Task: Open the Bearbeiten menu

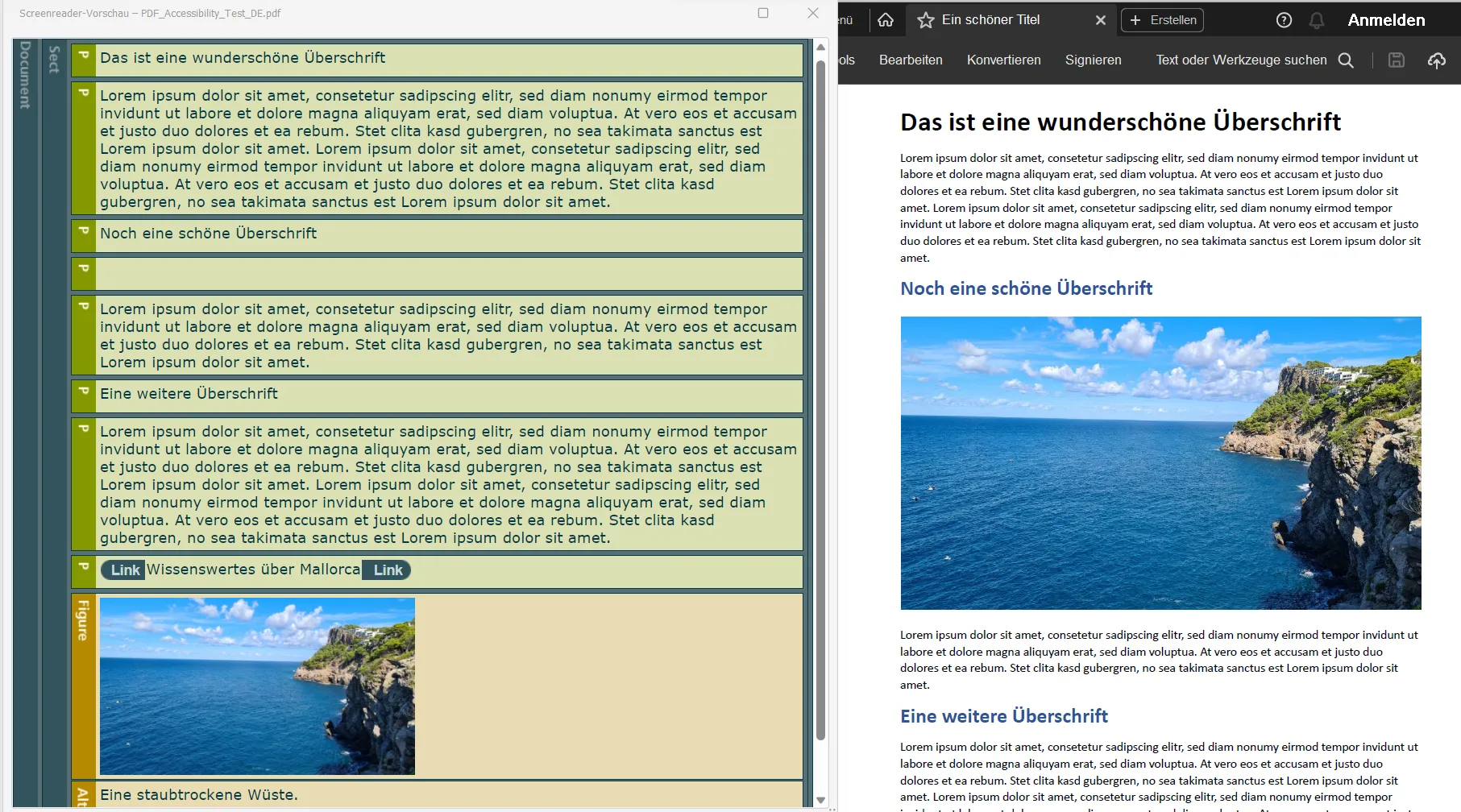Action: (911, 60)
